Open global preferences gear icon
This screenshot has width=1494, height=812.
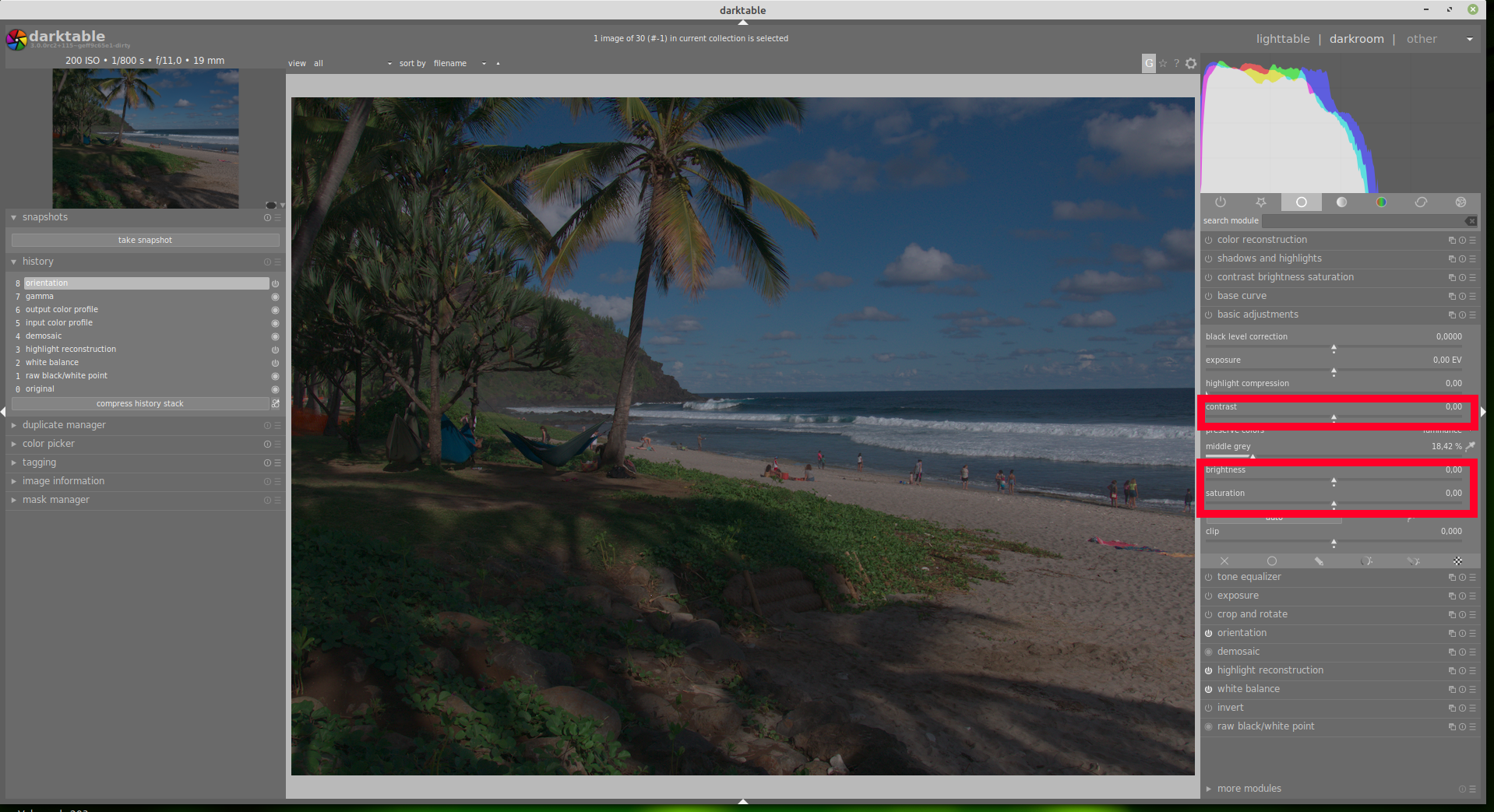click(1191, 64)
